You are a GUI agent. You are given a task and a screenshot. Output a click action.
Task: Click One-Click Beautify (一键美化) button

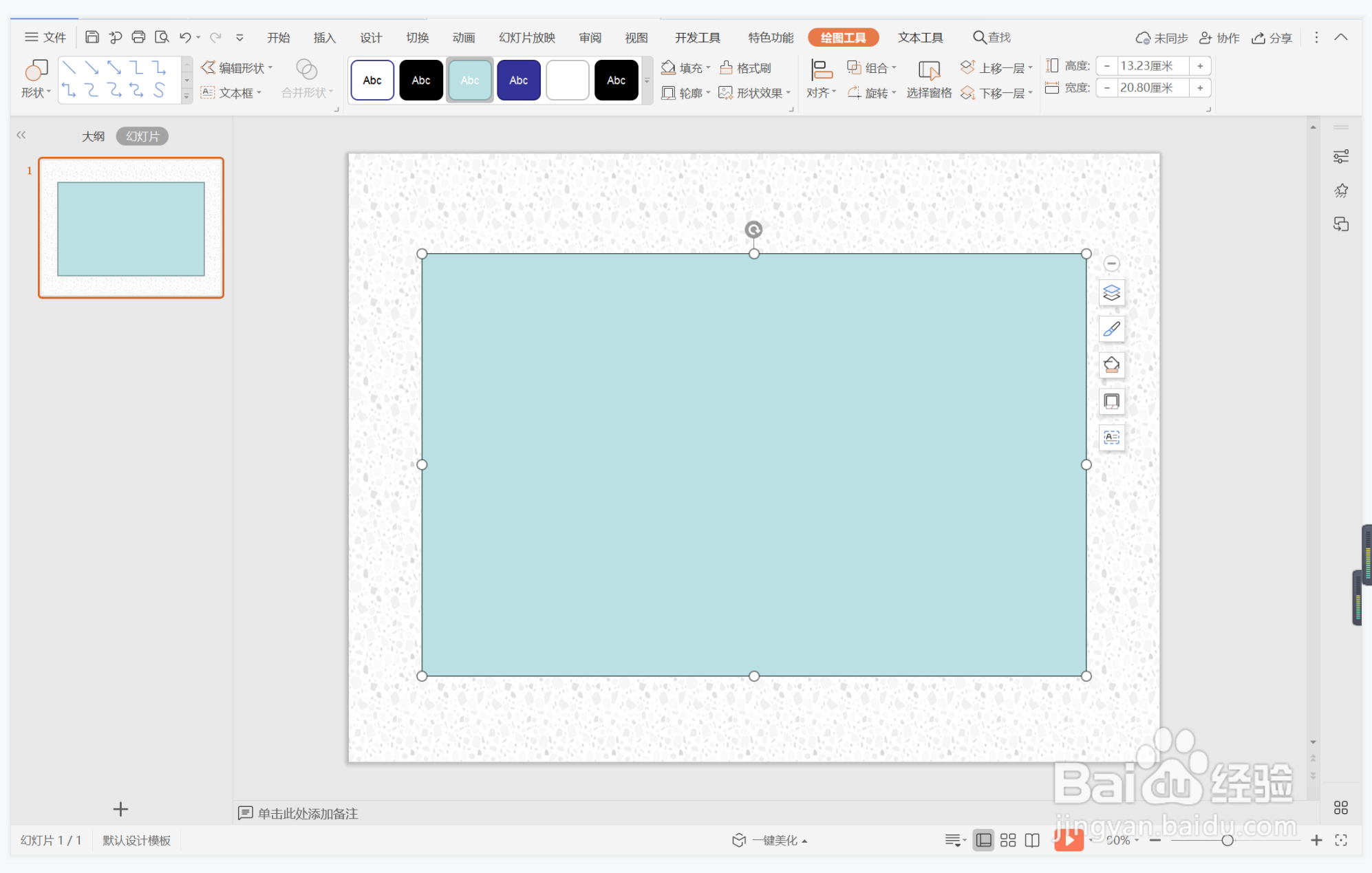(x=769, y=840)
